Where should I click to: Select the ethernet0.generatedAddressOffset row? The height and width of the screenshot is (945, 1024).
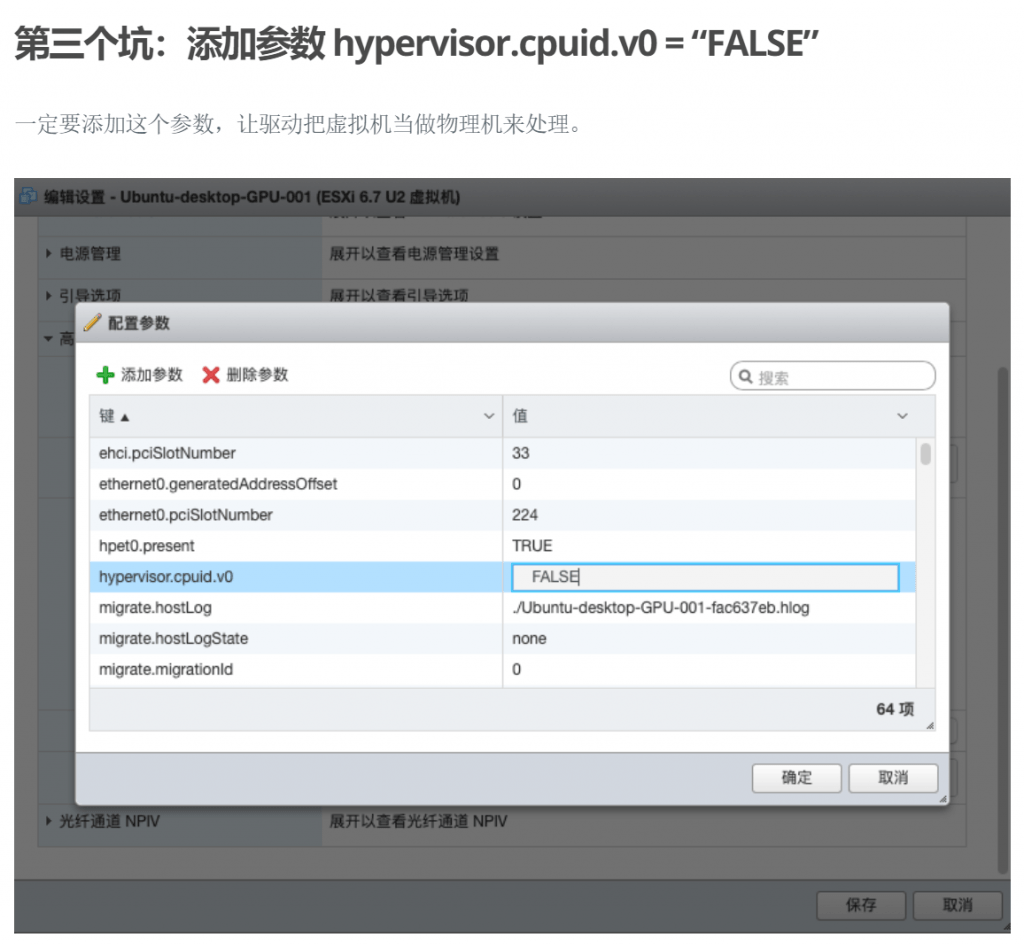point(502,484)
